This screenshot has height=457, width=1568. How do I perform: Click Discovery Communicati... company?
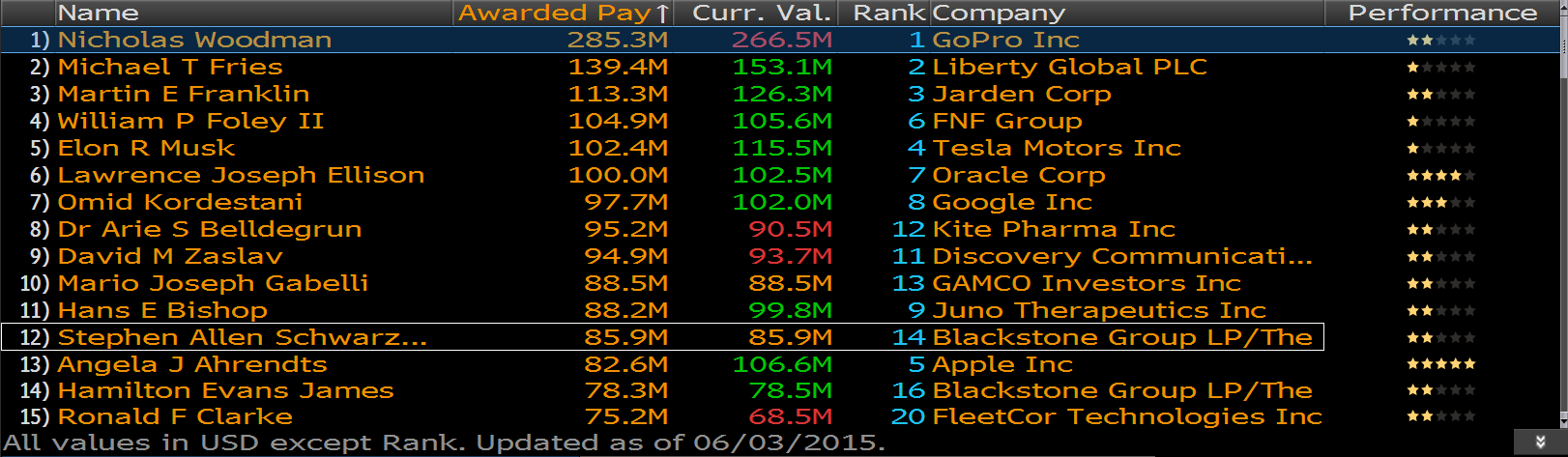pos(1122,256)
